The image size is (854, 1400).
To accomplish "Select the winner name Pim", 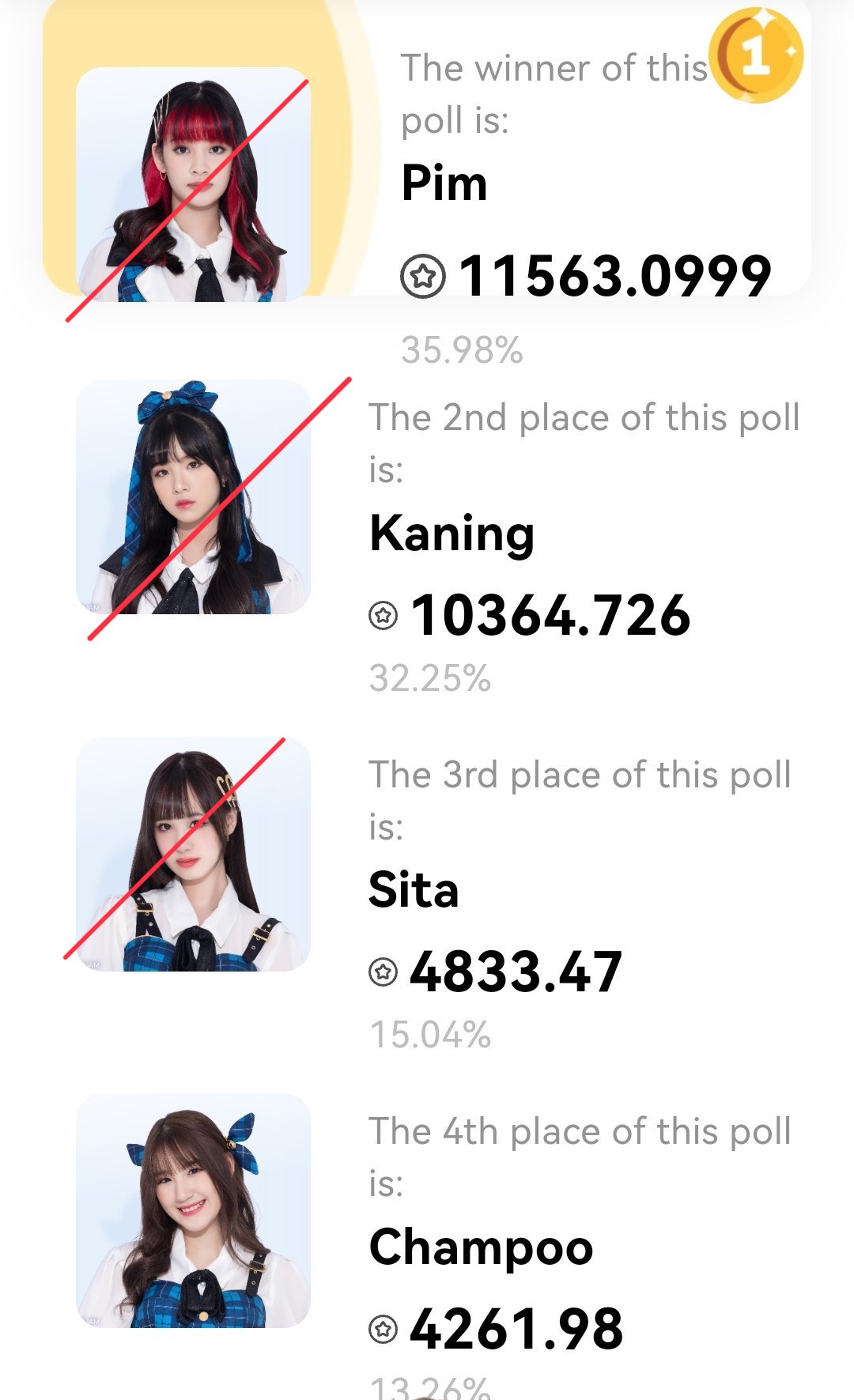I will point(444,183).
